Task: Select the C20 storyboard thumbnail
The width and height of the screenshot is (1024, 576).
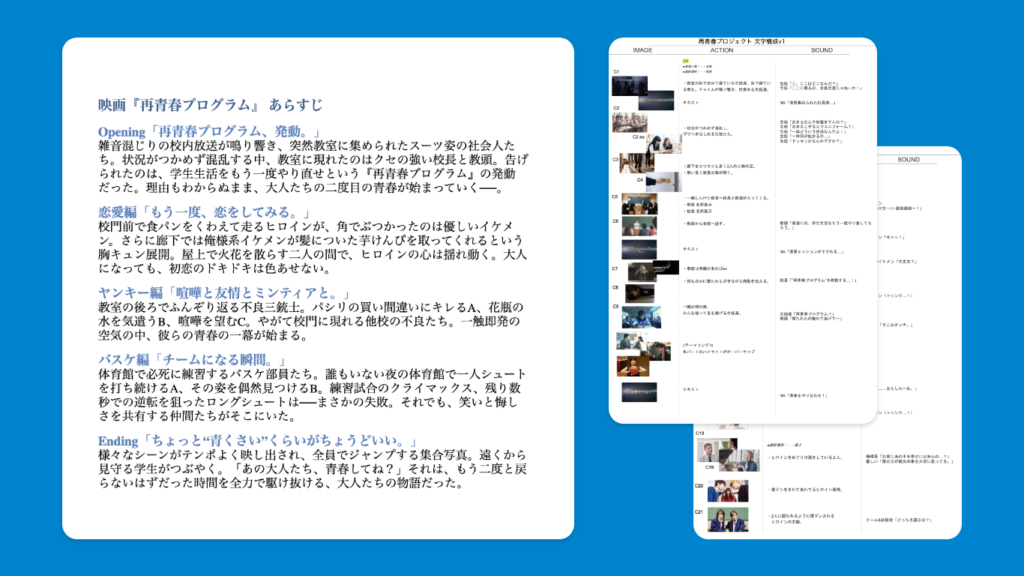Action: pos(727,490)
